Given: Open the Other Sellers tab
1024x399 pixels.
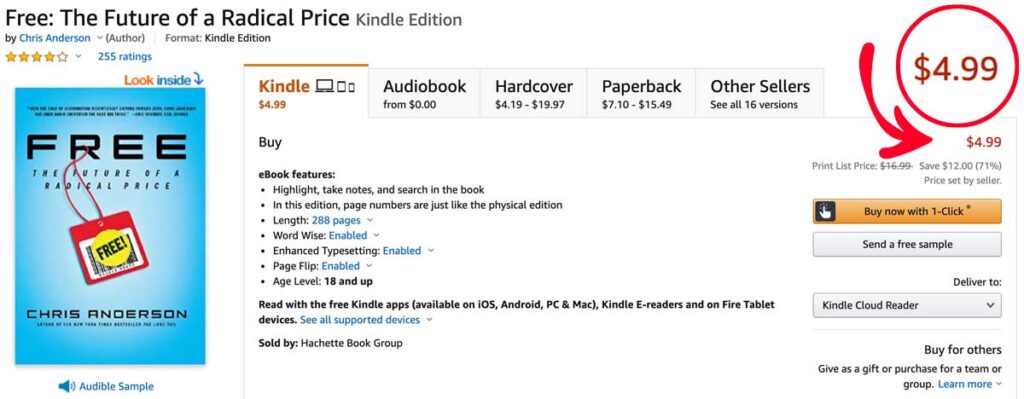Looking at the screenshot, I should (760, 93).
